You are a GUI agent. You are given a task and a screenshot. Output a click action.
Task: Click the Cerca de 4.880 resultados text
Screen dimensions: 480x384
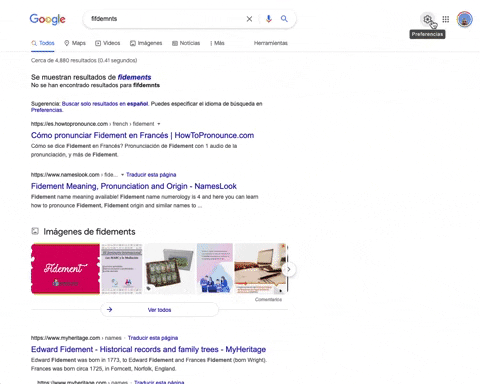(x=84, y=60)
